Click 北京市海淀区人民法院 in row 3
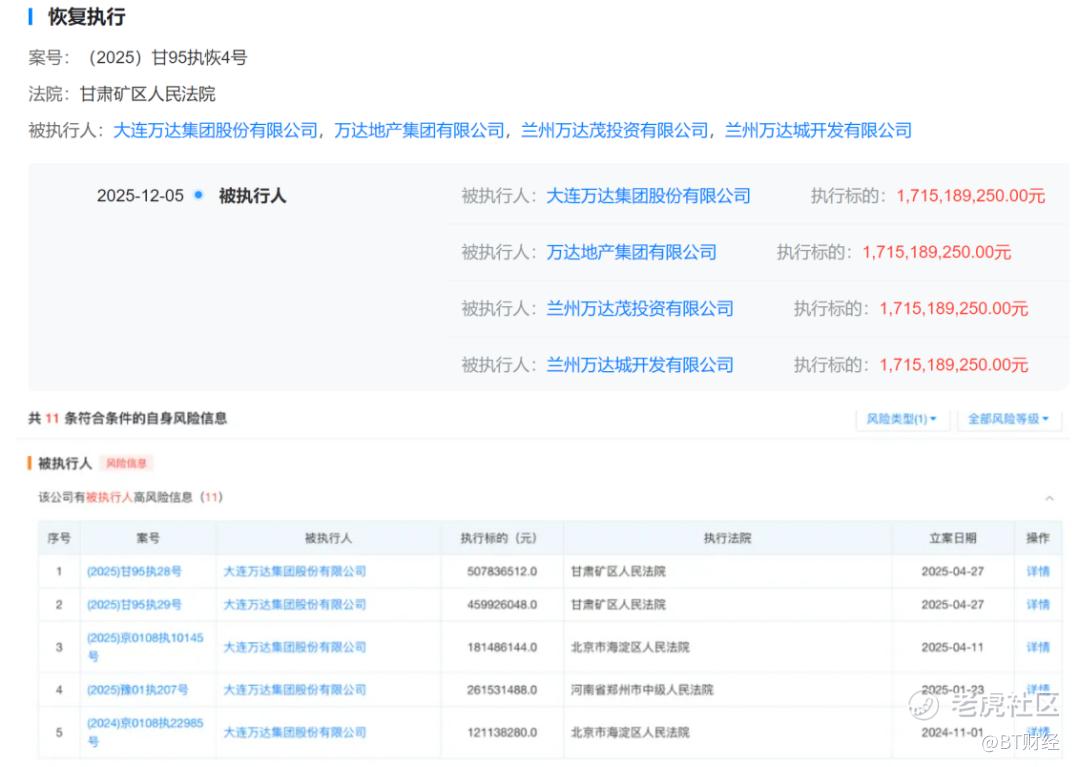The width and height of the screenshot is (1080, 767). click(x=630, y=647)
